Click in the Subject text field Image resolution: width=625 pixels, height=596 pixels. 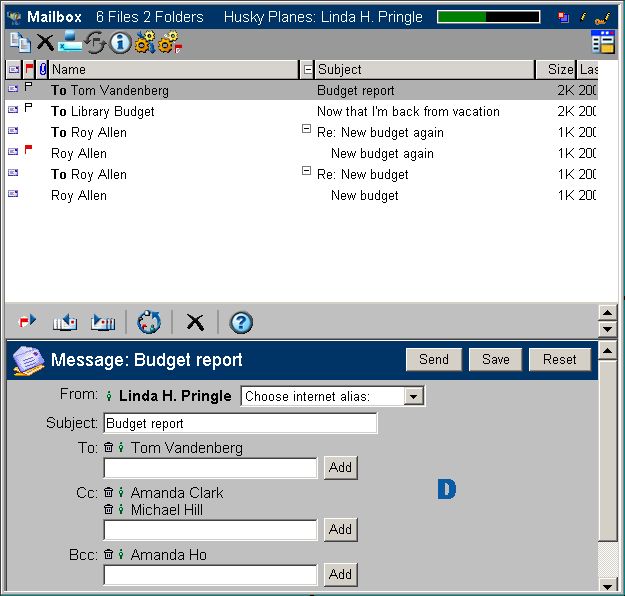[x=240, y=424]
